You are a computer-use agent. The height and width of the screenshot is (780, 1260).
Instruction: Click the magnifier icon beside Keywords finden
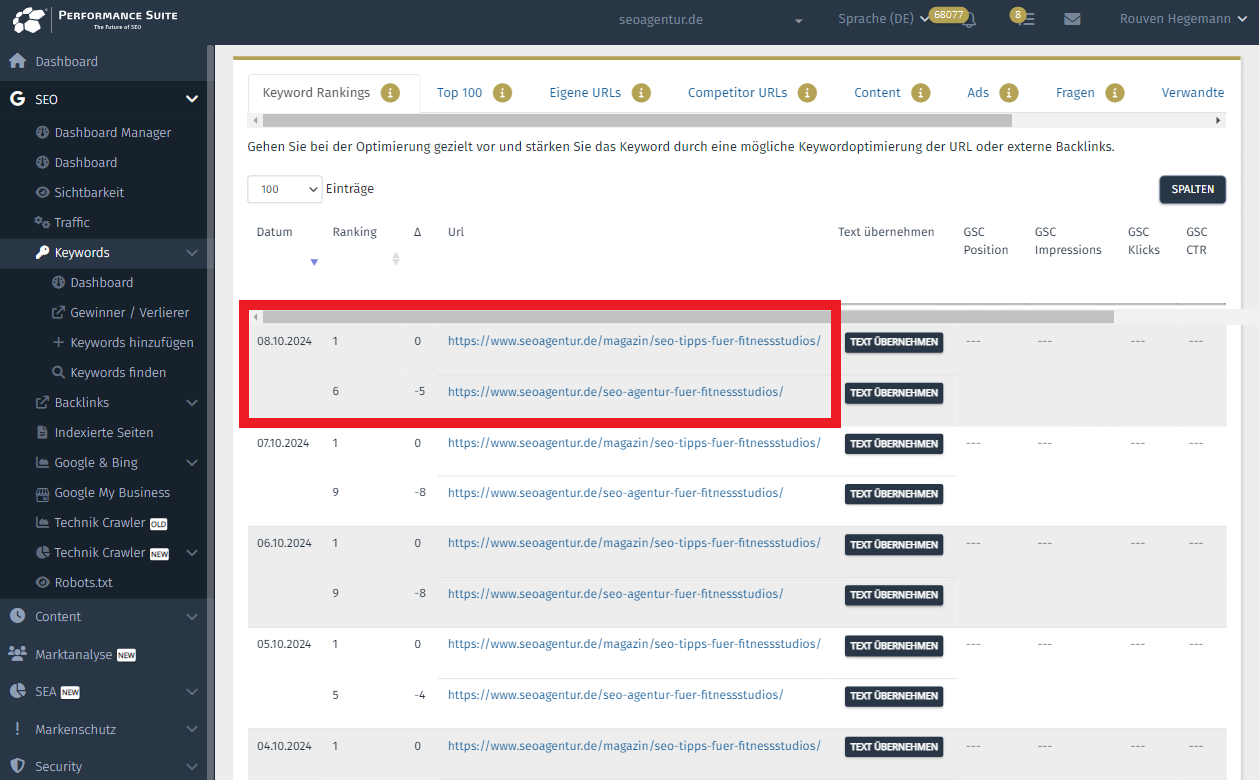point(58,372)
